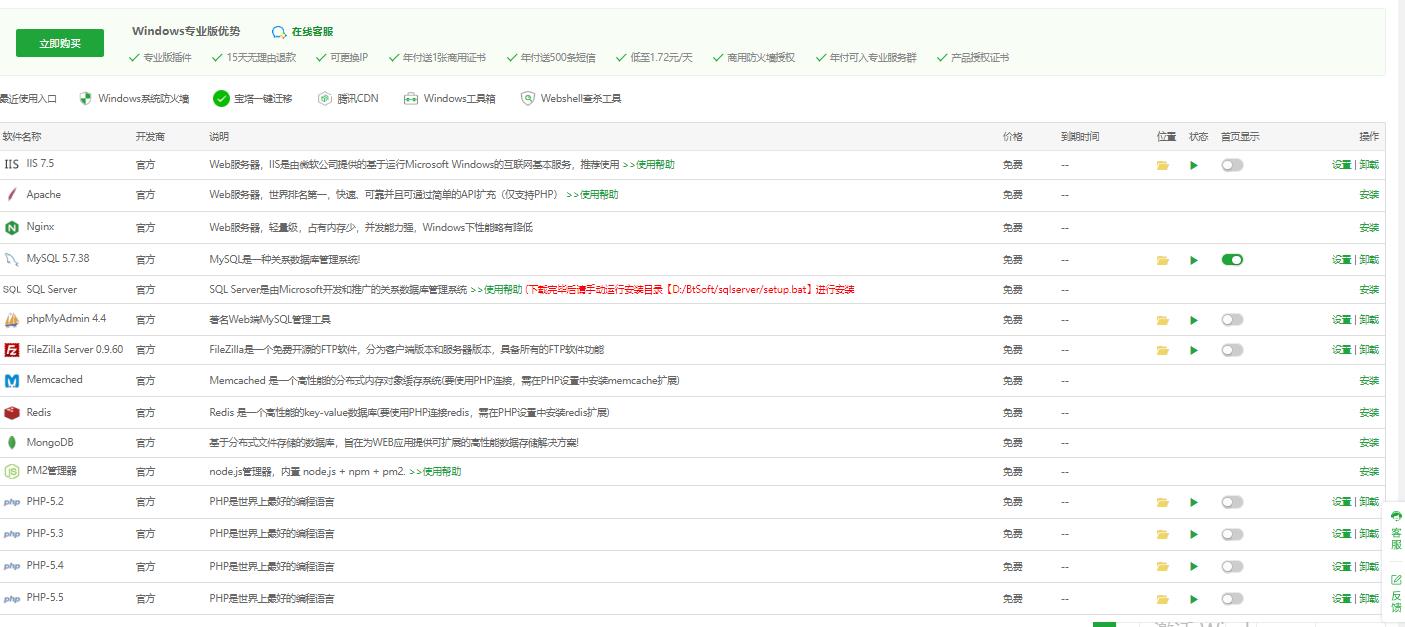Click PHP-5.5 status play icon
The image size is (1405, 627).
1194,600
